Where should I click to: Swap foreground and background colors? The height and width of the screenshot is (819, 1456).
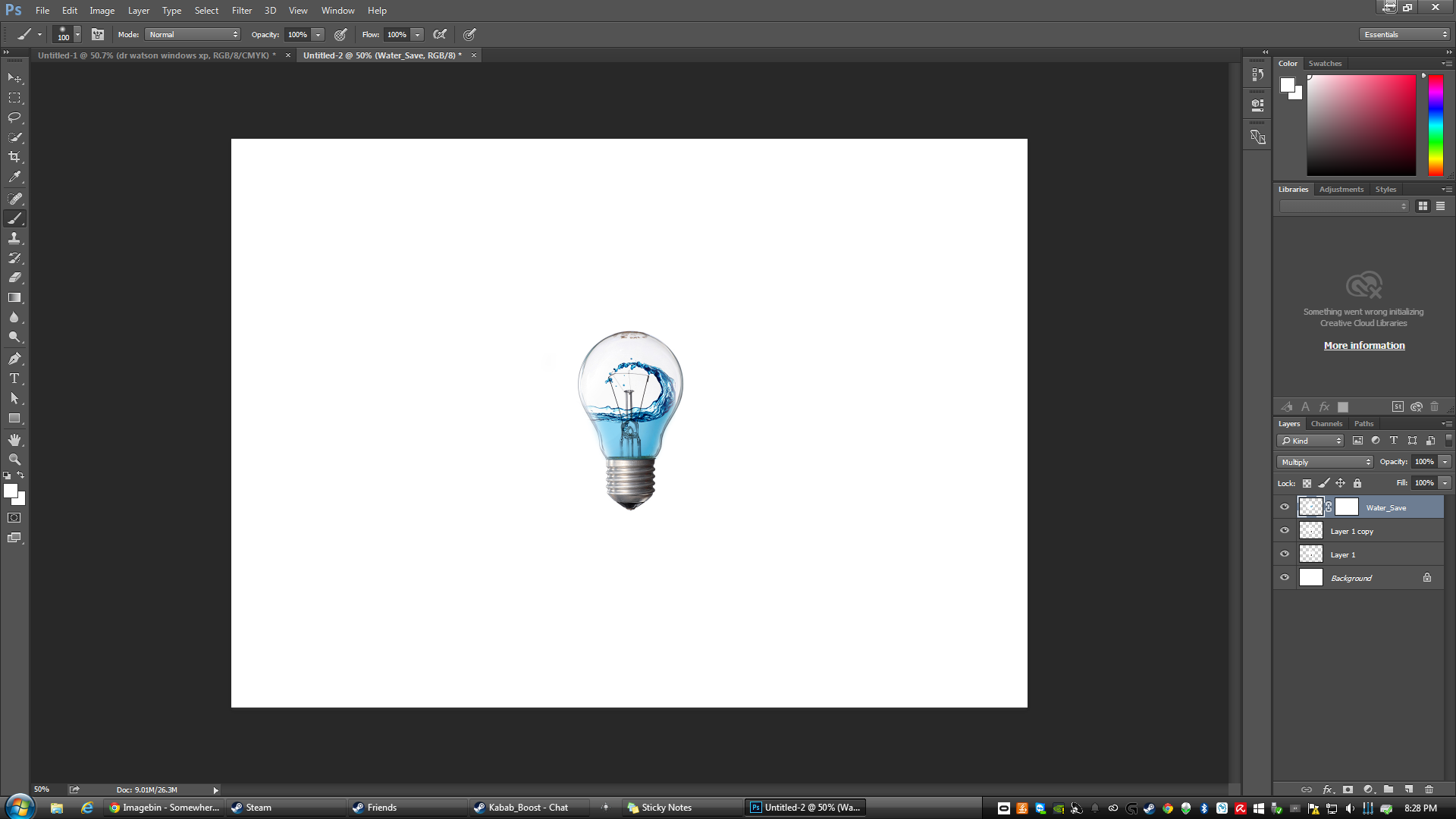click(x=21, y=475)
